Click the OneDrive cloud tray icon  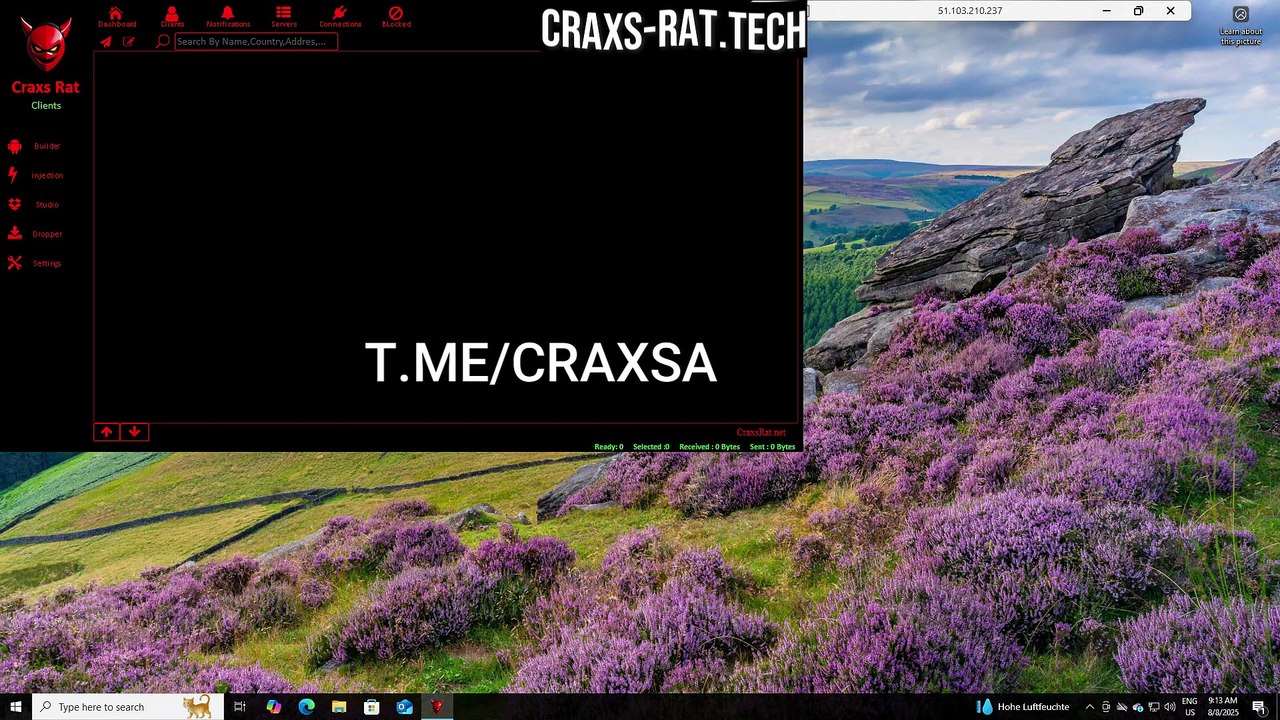point(1122,707)
